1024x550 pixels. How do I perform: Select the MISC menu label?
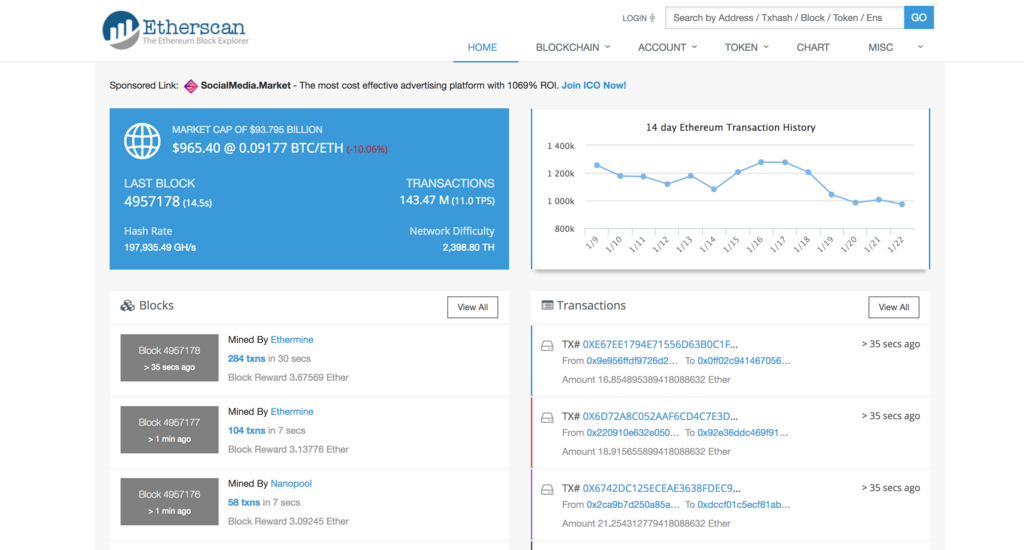pos(880,47)
